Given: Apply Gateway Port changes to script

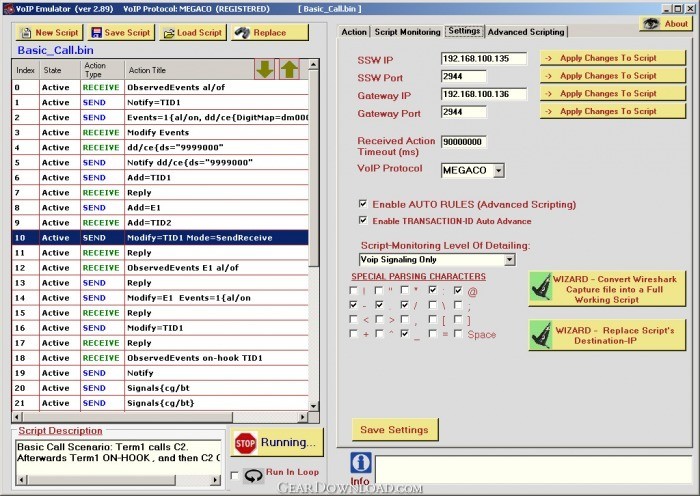Looking at the screenshot, I should tap(612, 111).
